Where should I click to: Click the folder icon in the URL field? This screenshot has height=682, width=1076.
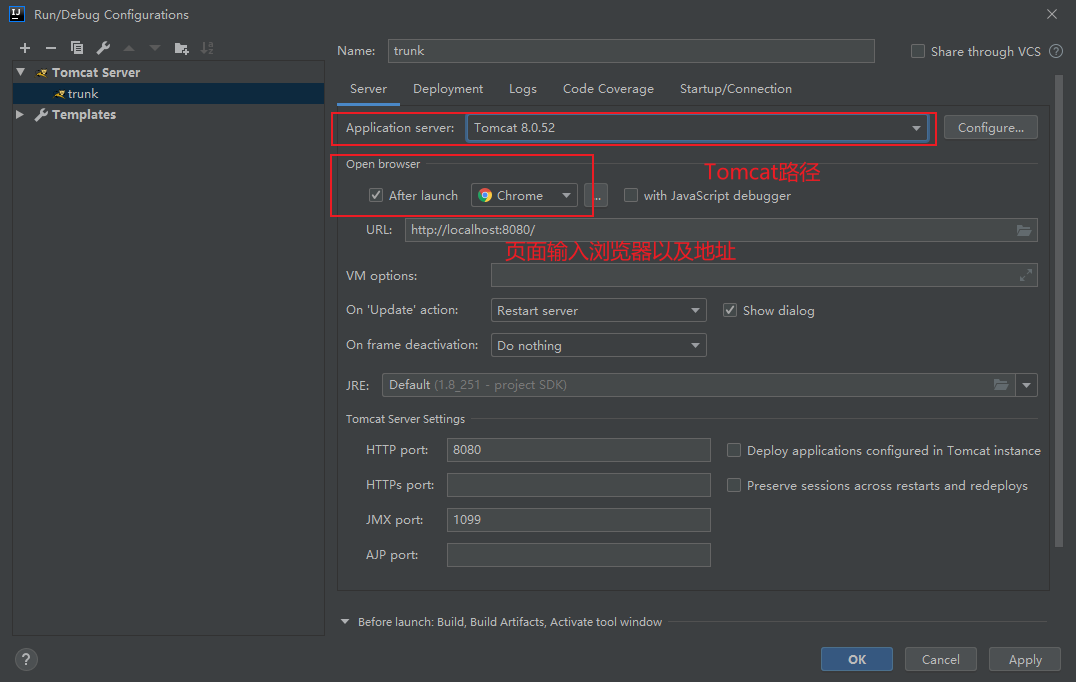tap(1024, 231)
